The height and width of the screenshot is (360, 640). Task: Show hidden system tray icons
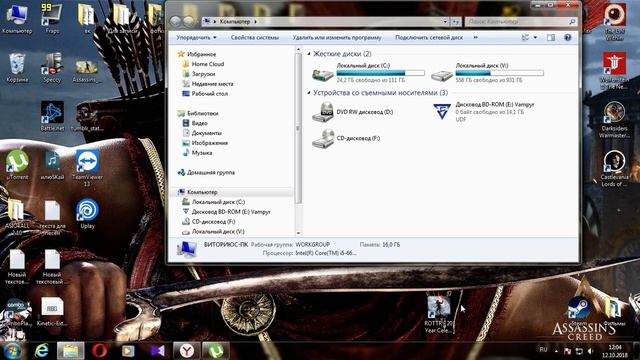coord(556,351)
